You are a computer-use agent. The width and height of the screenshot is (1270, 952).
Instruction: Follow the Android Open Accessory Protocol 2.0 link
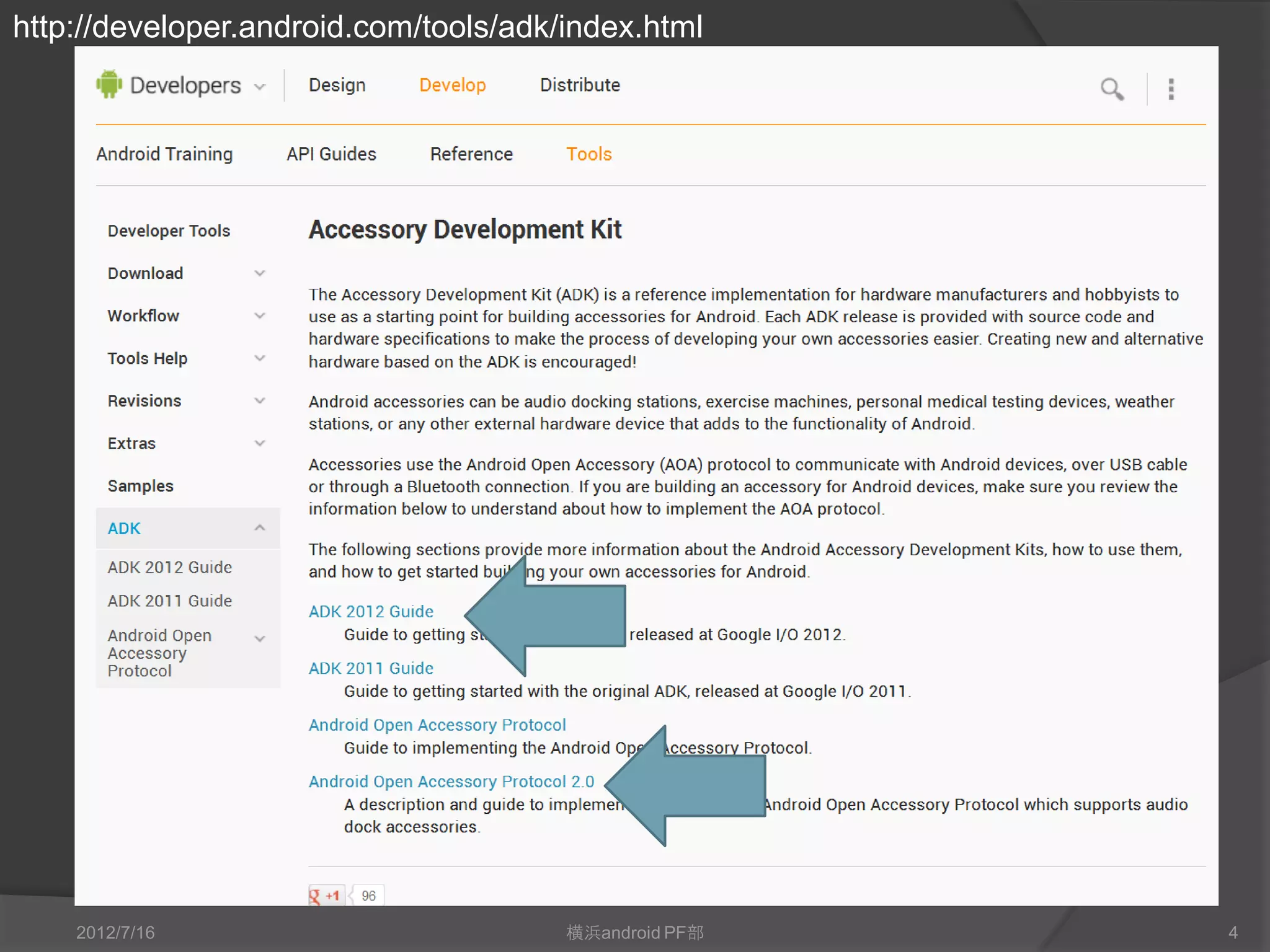pyautogui.click(x=451, y=782)
